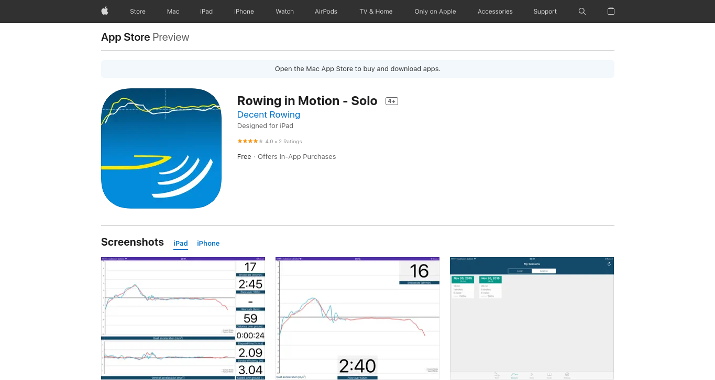Click the 4+ age rating badge
715x380 pixels.
391,101
